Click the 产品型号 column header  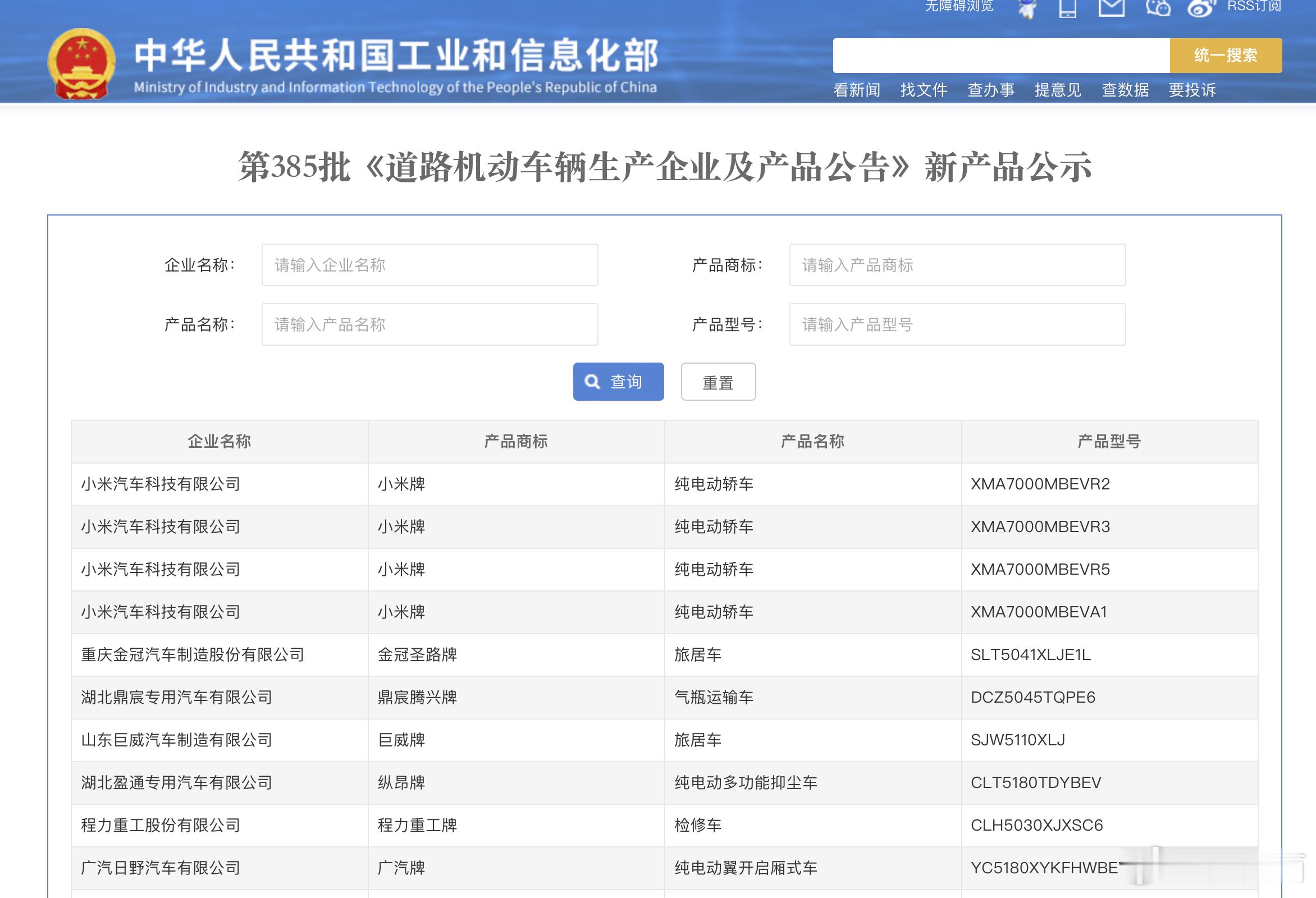tap(1109, 441)
